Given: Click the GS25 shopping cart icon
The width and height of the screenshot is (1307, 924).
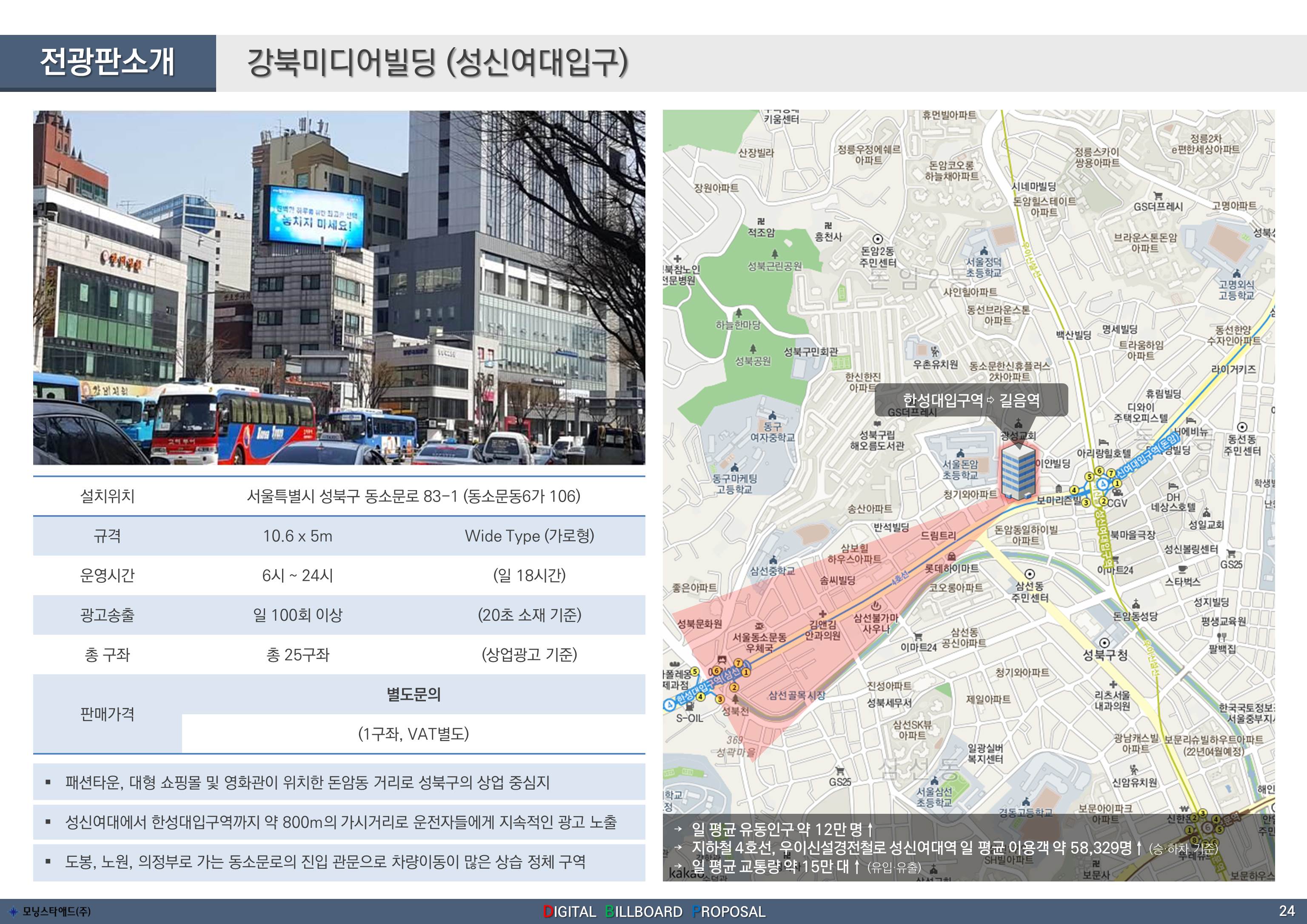Looking at the screenshot, I should (x=1231, y=553).
